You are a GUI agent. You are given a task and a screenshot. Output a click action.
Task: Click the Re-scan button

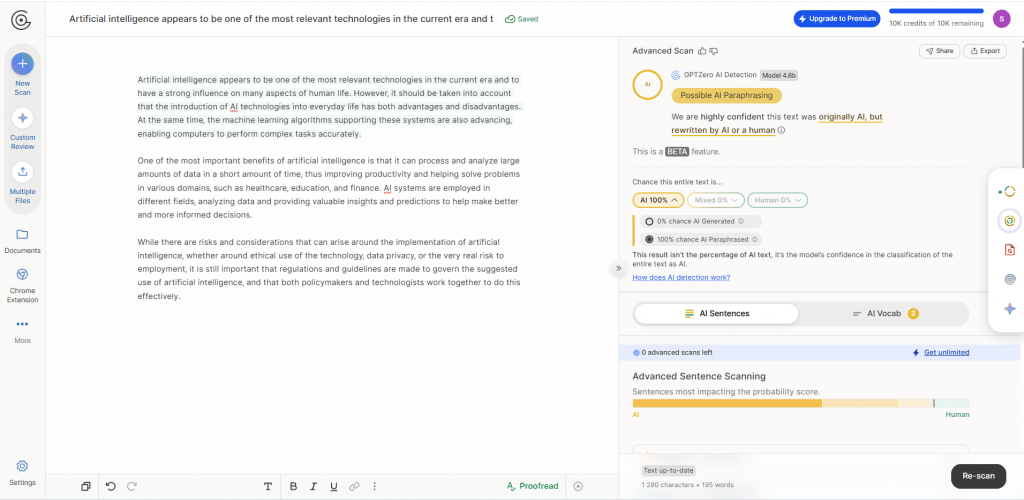978,476
